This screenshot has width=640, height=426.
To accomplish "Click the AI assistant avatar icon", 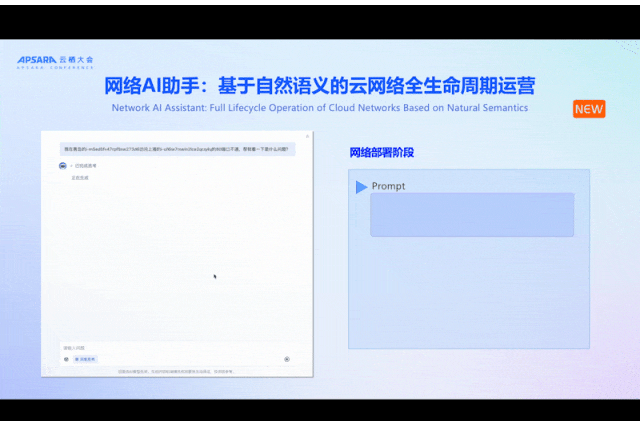I will [63, 166].
